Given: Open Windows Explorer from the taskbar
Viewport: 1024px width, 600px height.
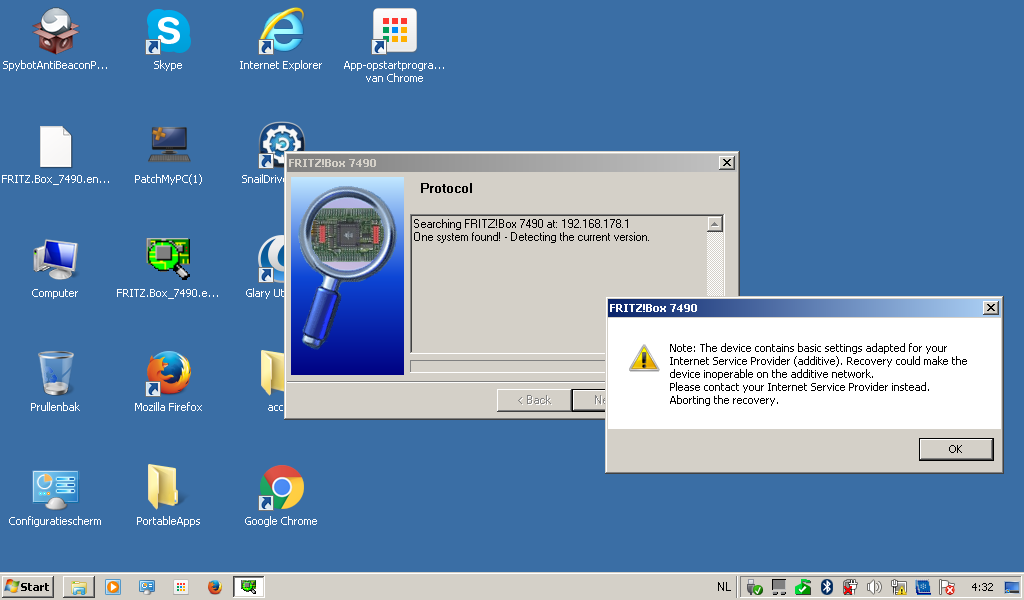Looking at the screenshot, I should pyautogui.click(x=79, y=587).
